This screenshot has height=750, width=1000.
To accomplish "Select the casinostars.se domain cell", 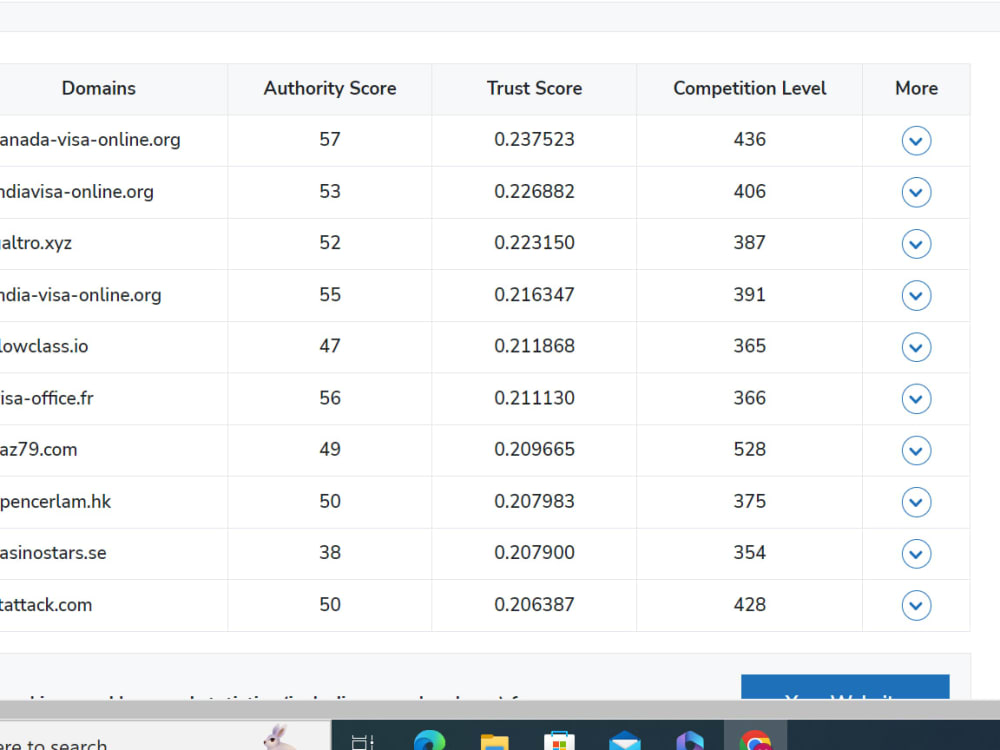I will click(114, 554).
